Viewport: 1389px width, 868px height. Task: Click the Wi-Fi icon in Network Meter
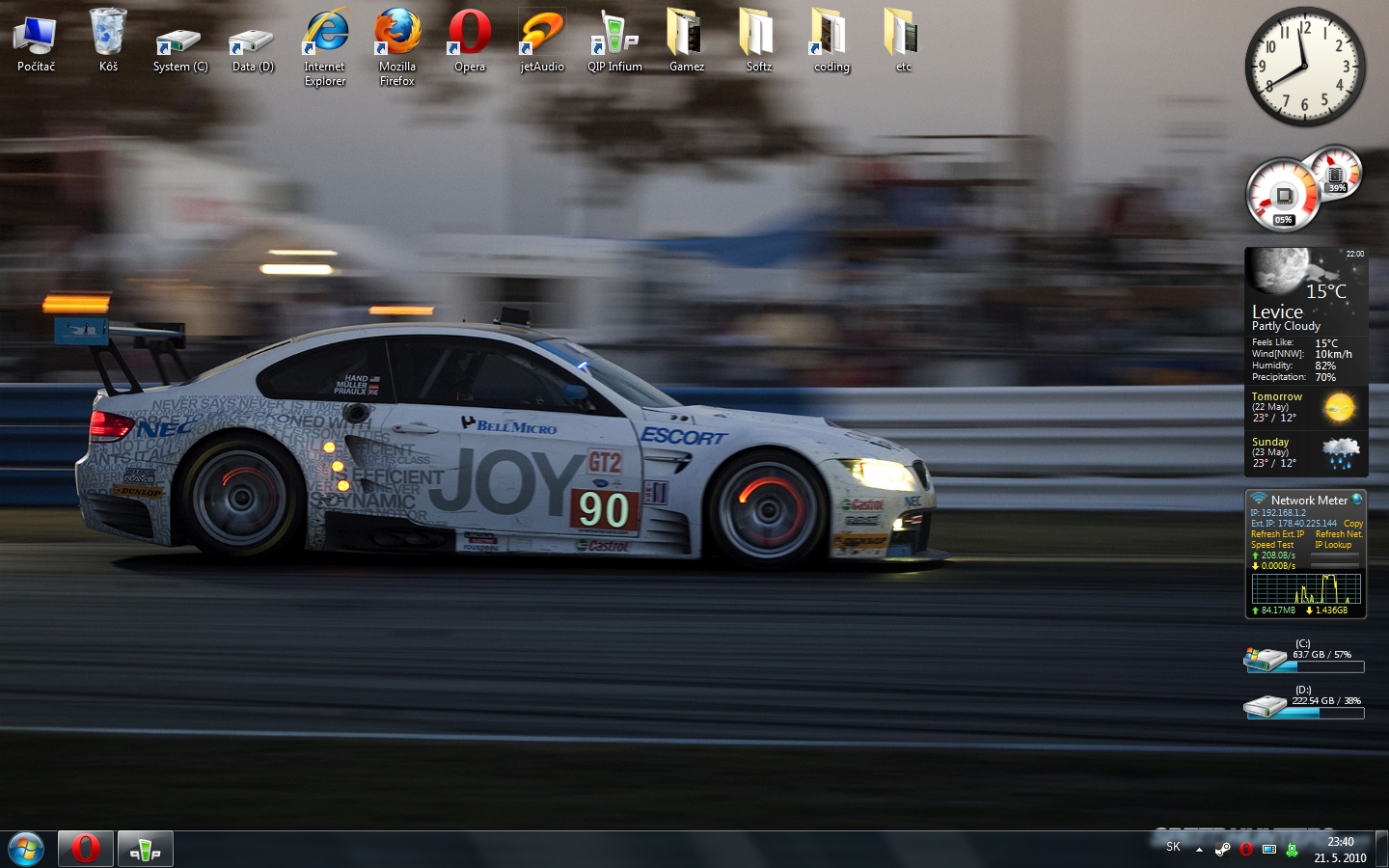coord(1259,500)
